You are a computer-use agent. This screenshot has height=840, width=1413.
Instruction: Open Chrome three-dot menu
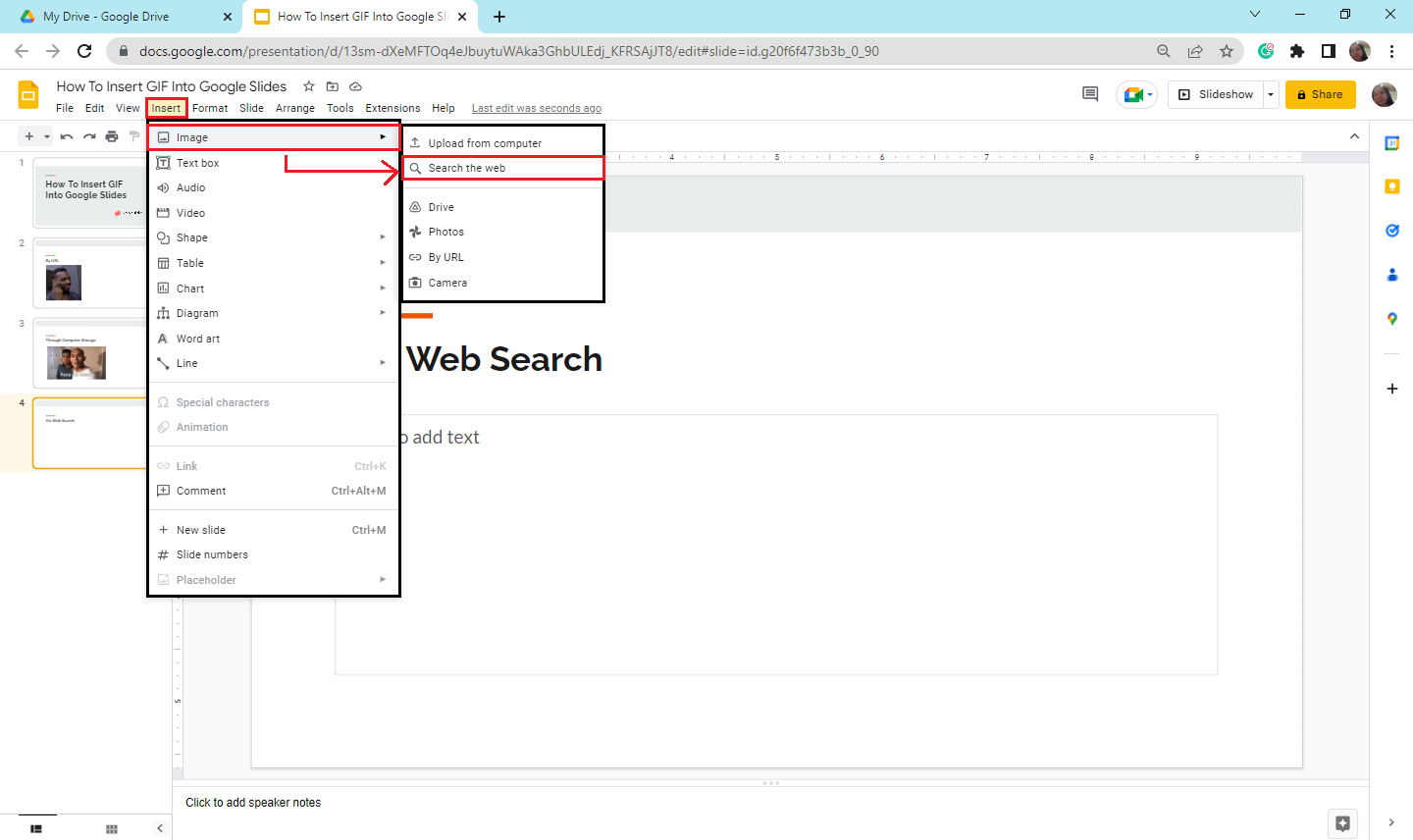point(1391,51)
